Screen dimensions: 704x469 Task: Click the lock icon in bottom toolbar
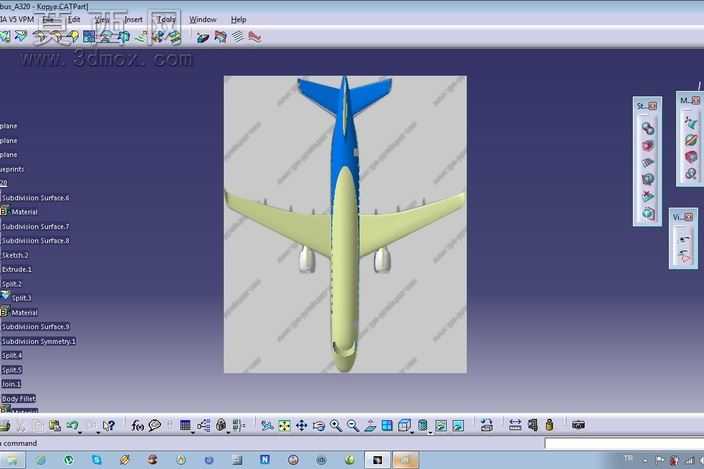[x=220, y=425]
